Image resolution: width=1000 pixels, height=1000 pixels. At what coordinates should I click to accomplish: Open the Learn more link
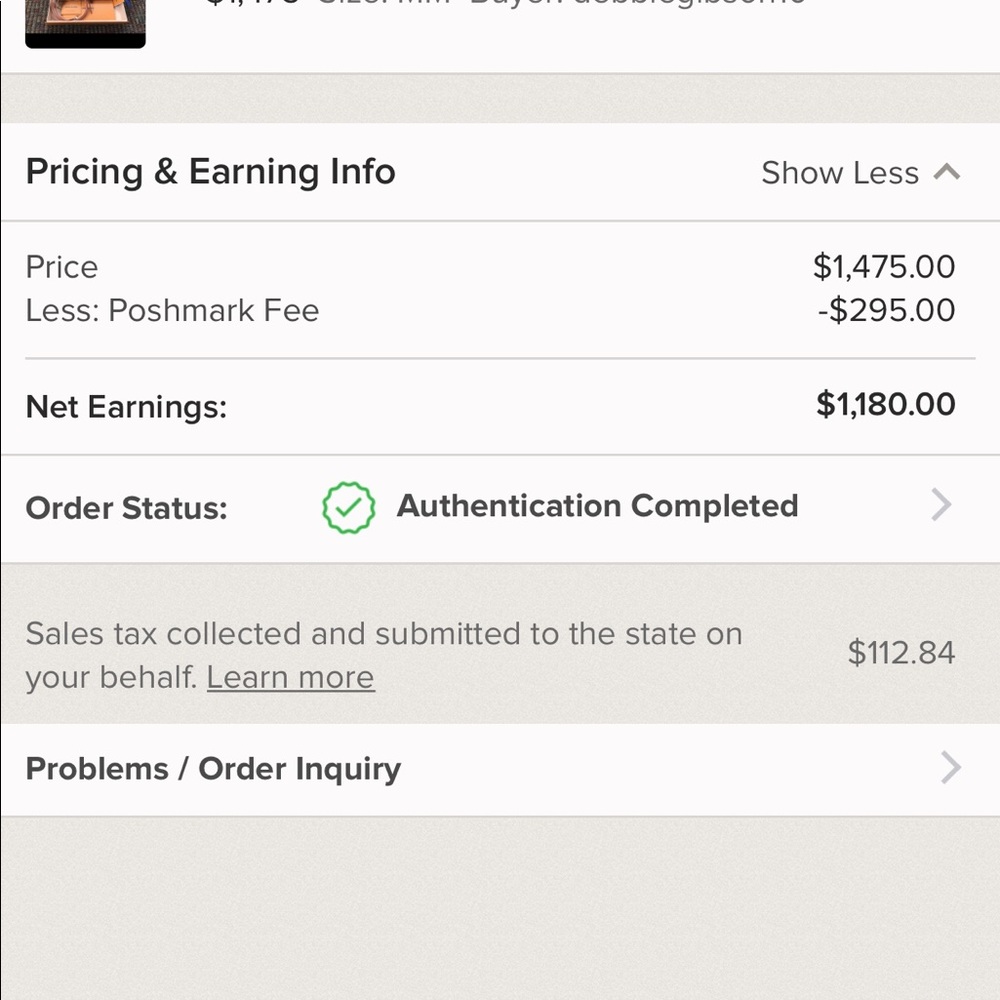click(x=290, y=678)
